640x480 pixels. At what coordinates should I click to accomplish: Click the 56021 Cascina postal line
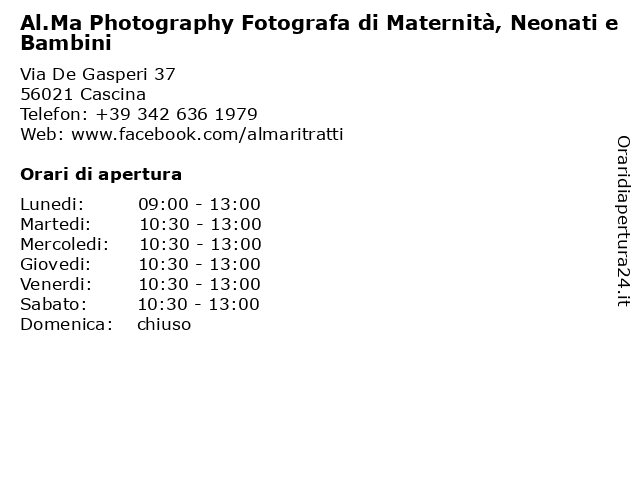[x=83, y=94]
